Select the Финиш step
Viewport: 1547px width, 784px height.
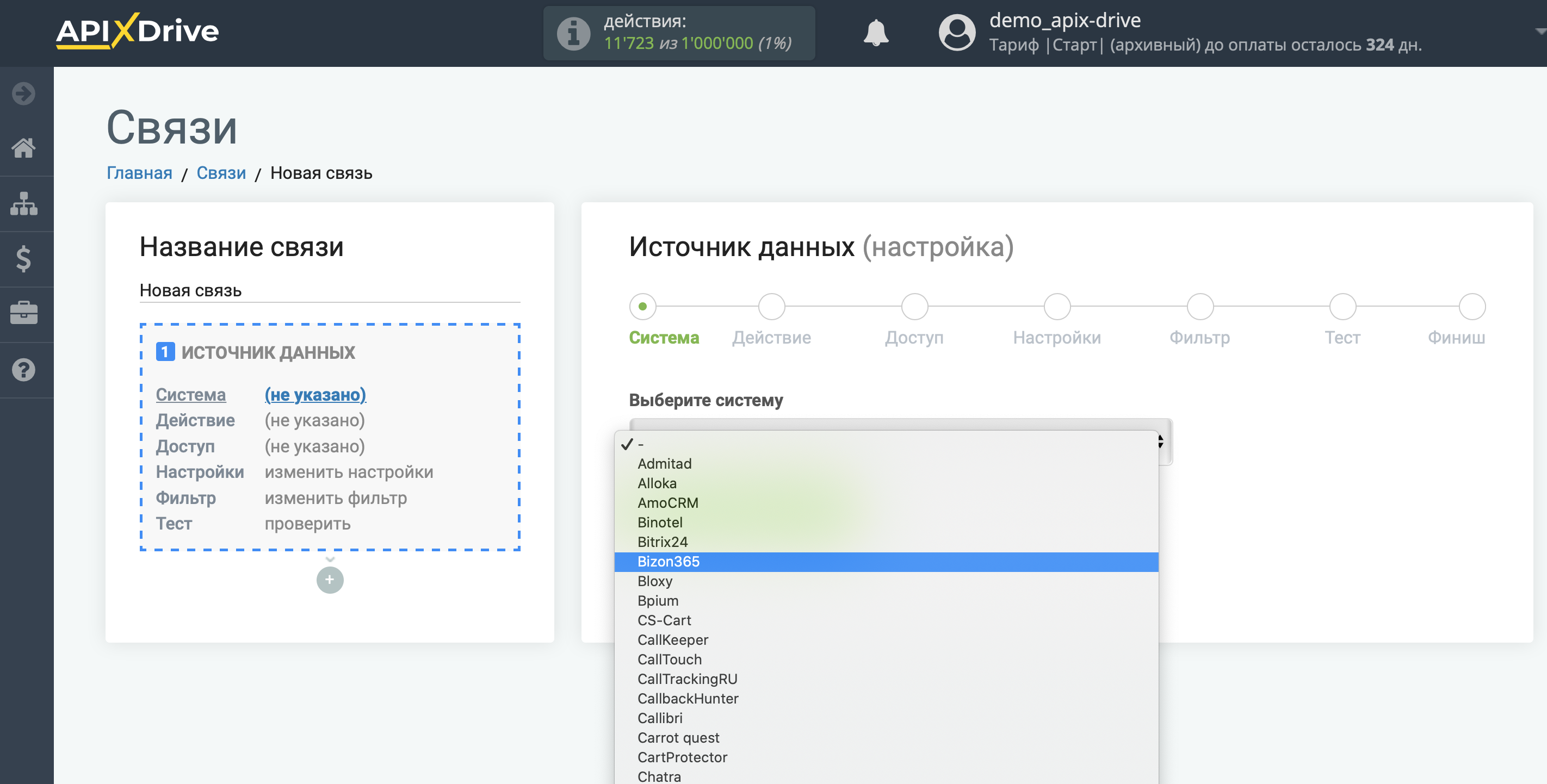(x=1472, y=306)
